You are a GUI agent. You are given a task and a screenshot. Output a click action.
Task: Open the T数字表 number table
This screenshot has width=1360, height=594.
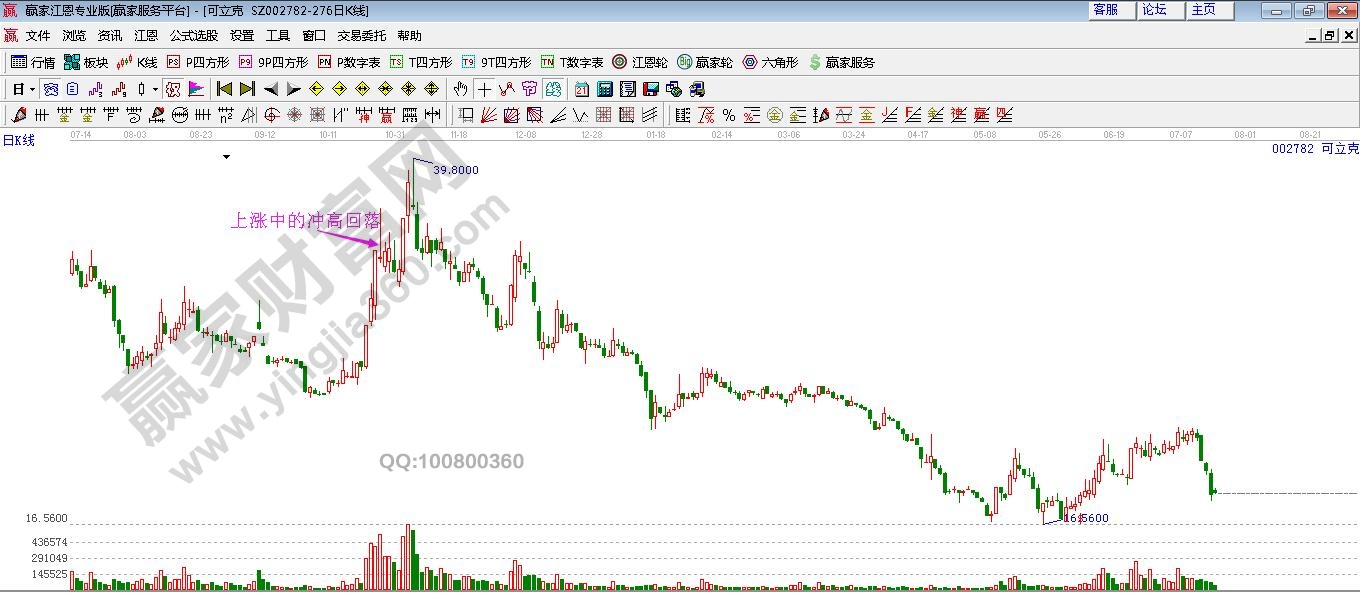(572, 62)
